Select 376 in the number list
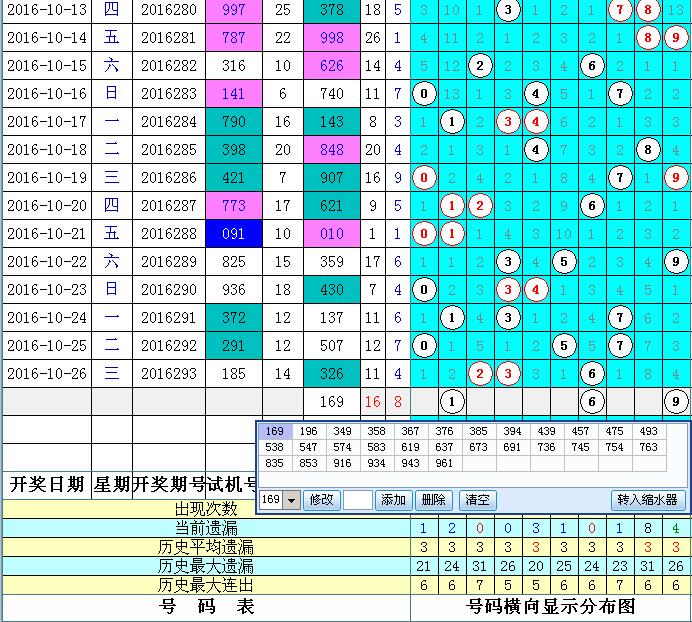Screen dimensions: 692x622 [x=444, y=431]
